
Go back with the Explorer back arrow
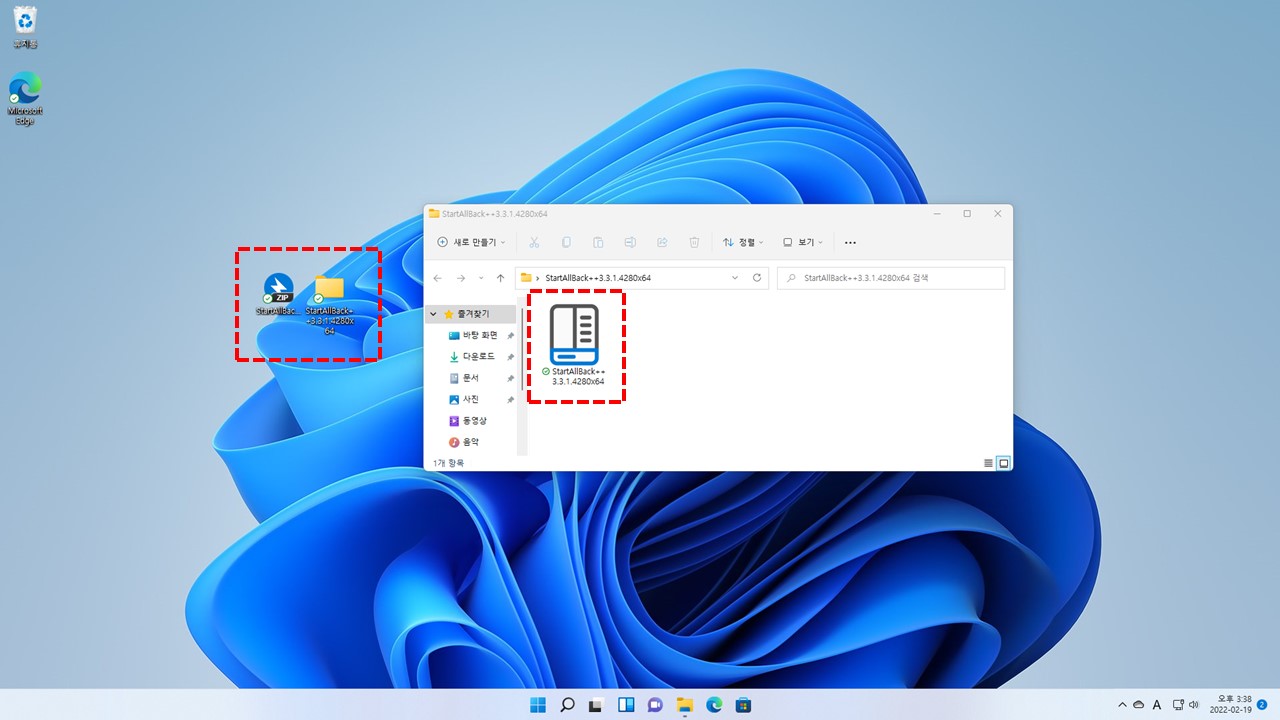(x=438, y=278)
